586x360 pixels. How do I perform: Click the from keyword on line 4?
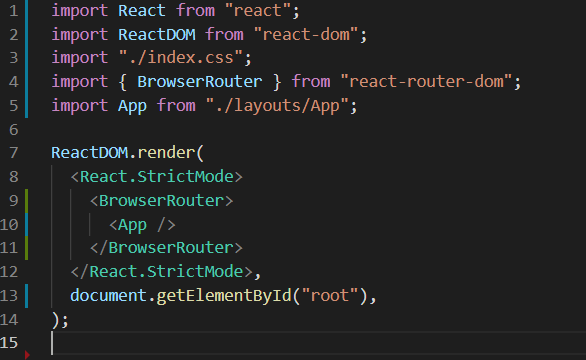tap(311, 82)
